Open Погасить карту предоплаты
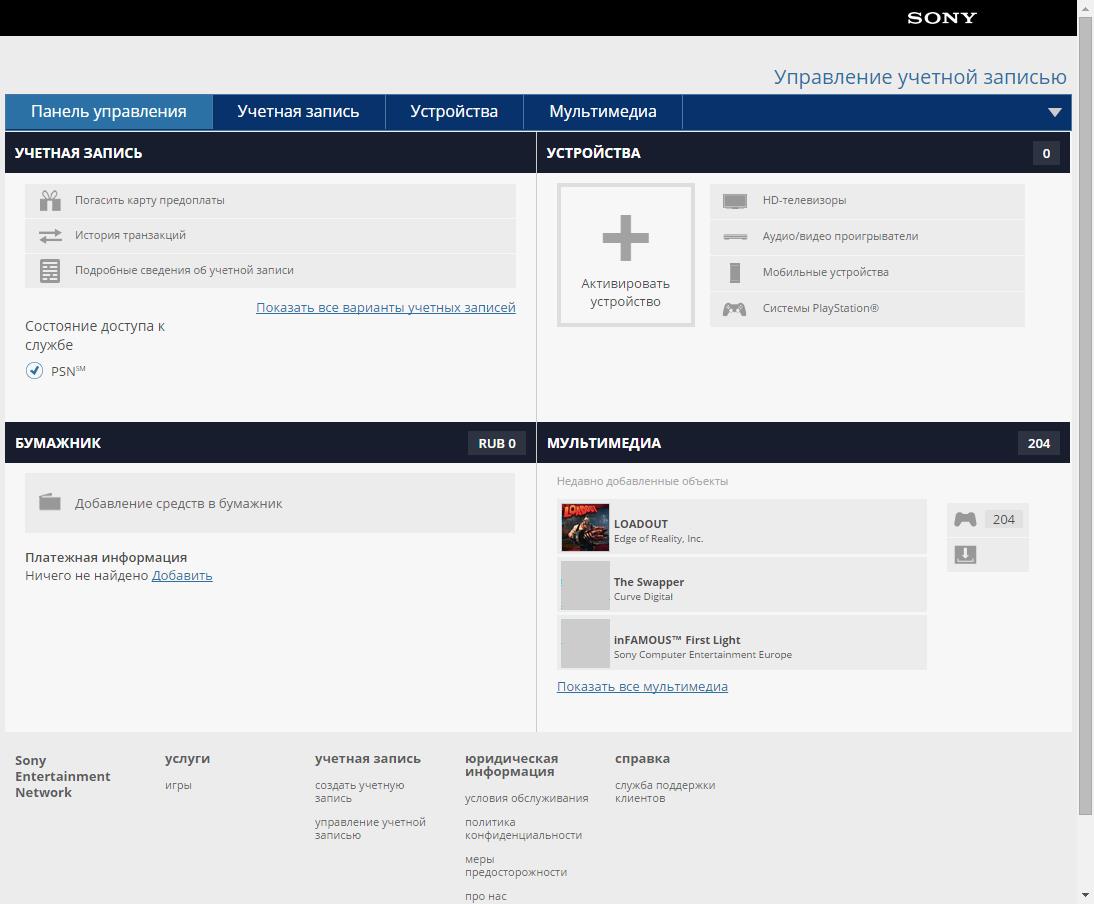Viewport: 1094px width, 904px height. tap(270, 201)
